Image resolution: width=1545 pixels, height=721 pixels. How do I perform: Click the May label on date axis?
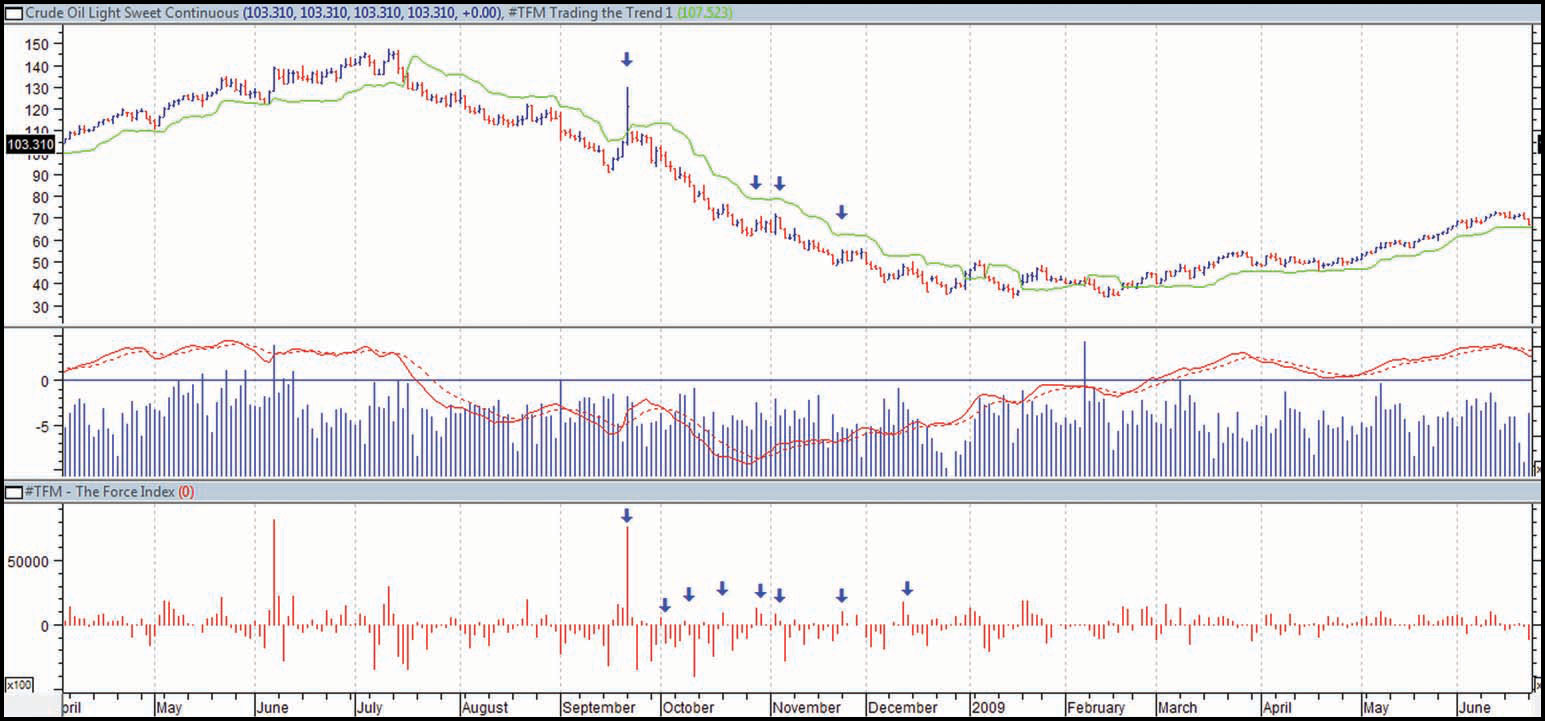(172, 707)
